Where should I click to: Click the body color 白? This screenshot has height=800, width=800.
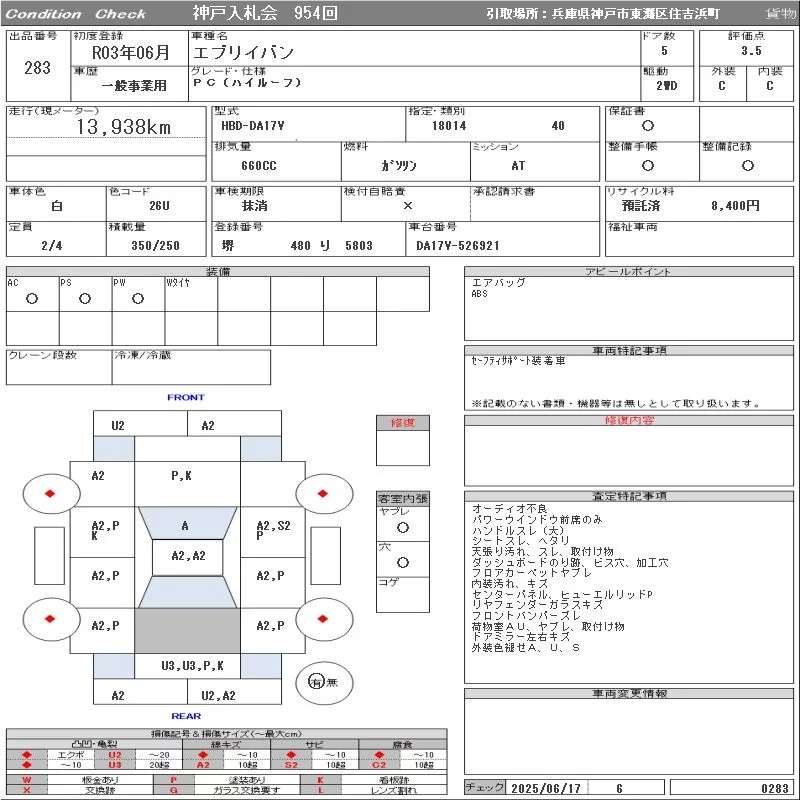(x=57, y=206)
